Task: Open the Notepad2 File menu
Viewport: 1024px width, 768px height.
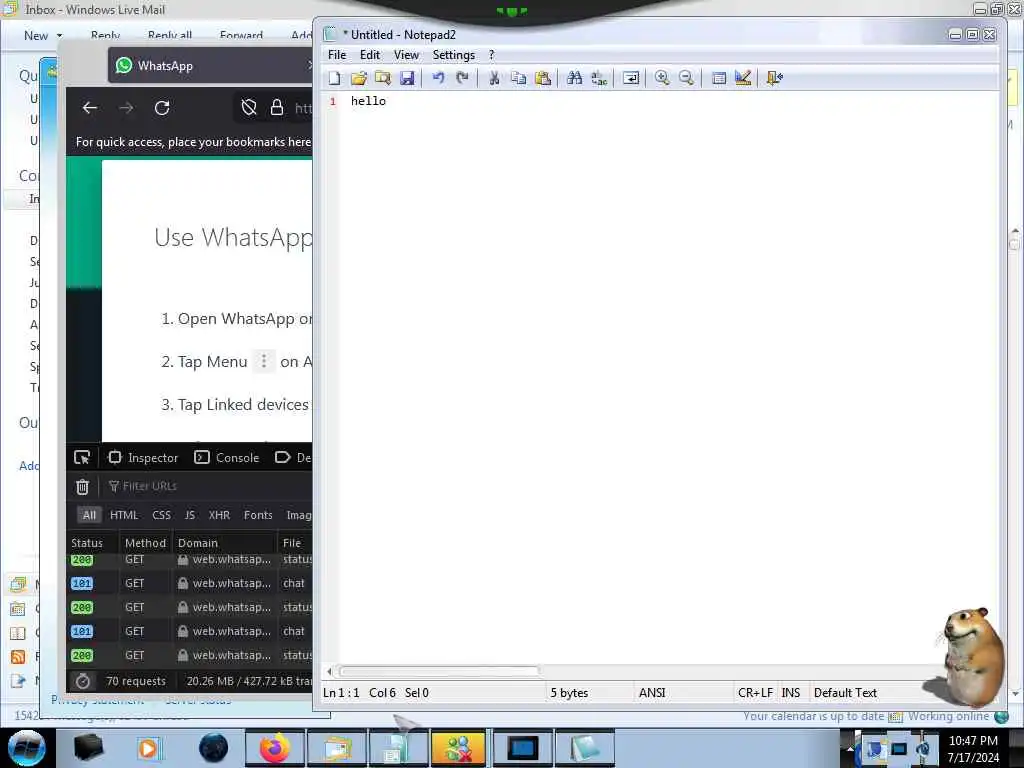Action: [337, 55]
